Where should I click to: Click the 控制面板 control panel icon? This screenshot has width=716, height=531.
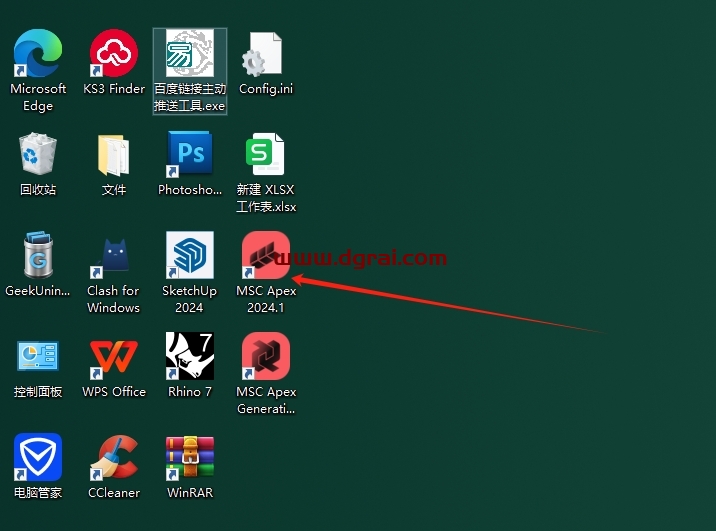click(38, 356)
